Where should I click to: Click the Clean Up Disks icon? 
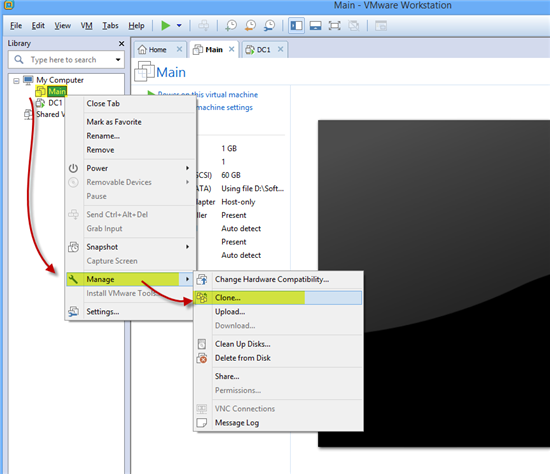click(x=202, y=344)
